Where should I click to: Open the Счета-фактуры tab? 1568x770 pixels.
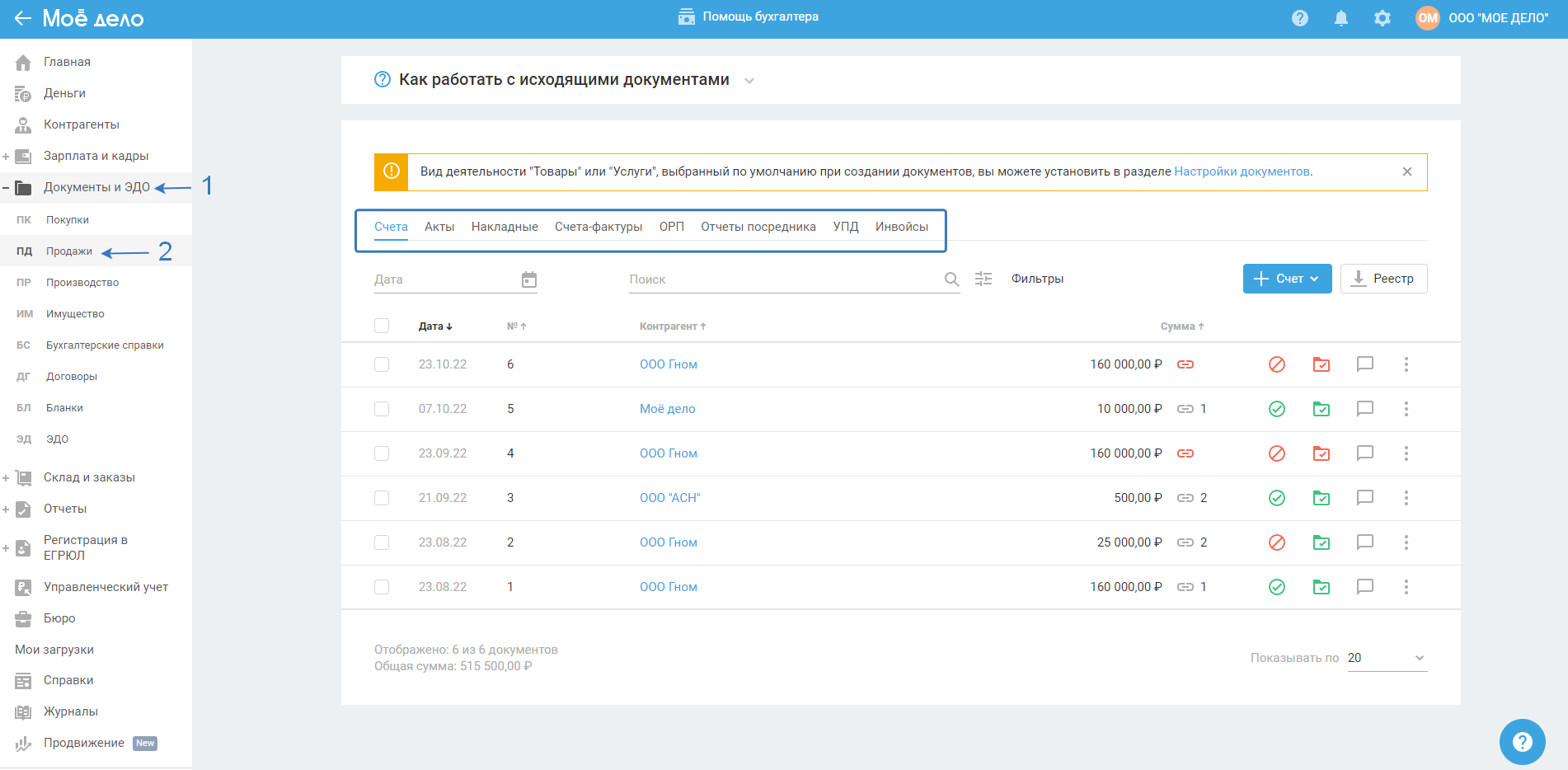point(599,227)
